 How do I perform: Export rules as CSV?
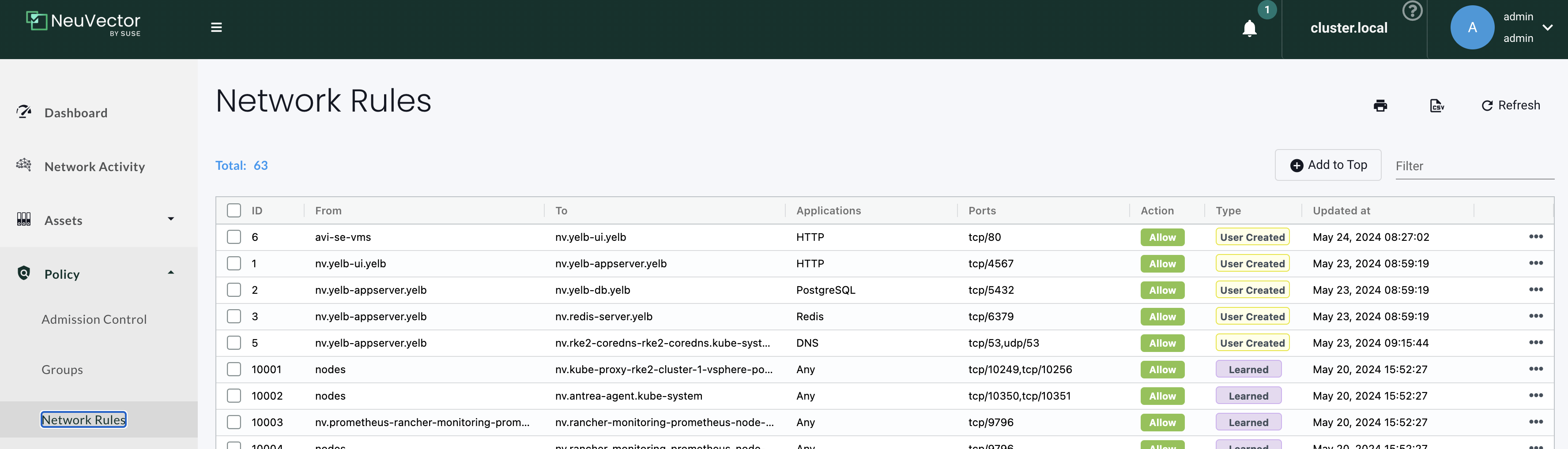click(x=1436, y=106)
